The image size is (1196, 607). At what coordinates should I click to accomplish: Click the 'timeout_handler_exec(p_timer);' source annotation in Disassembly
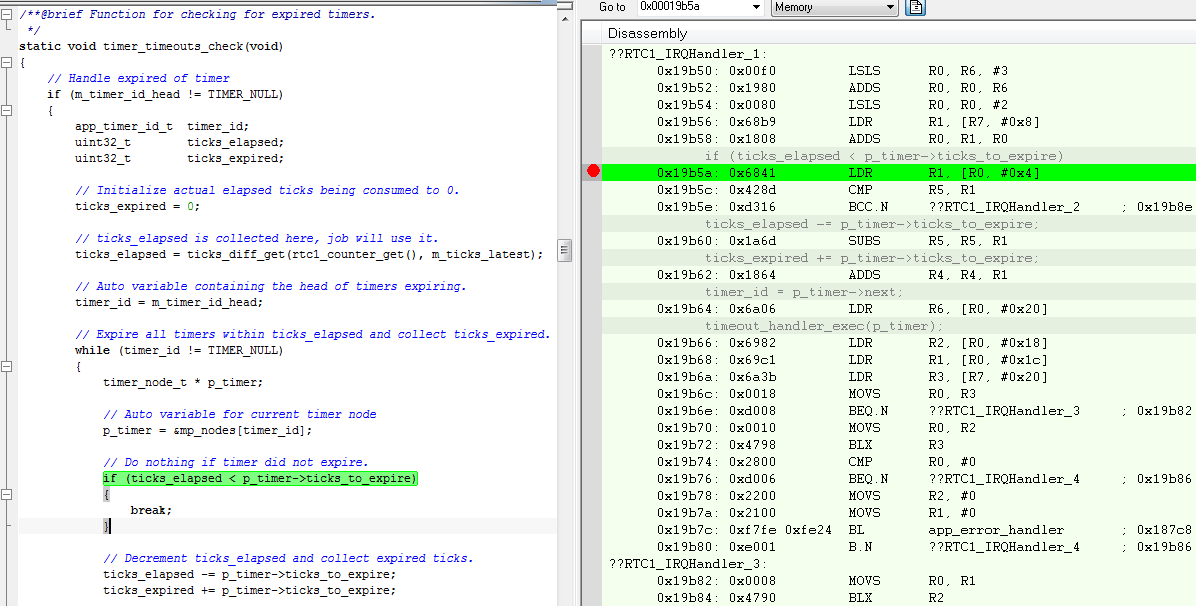point(824,326)
